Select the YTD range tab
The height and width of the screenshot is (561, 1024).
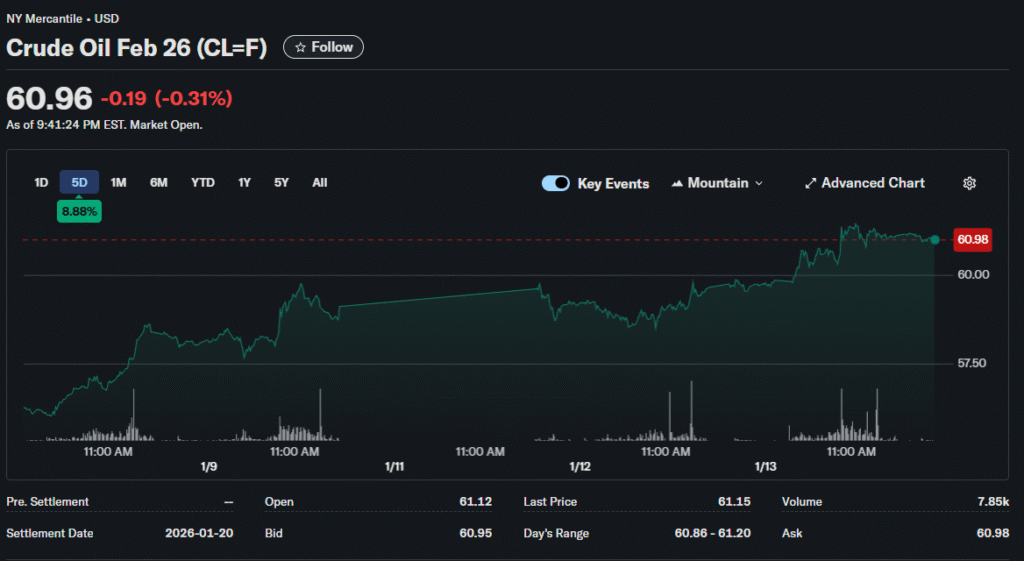203,183
